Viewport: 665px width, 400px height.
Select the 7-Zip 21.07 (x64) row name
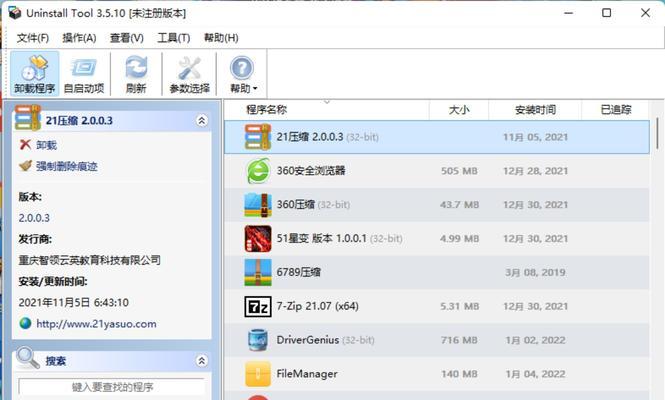coord(318,306)
